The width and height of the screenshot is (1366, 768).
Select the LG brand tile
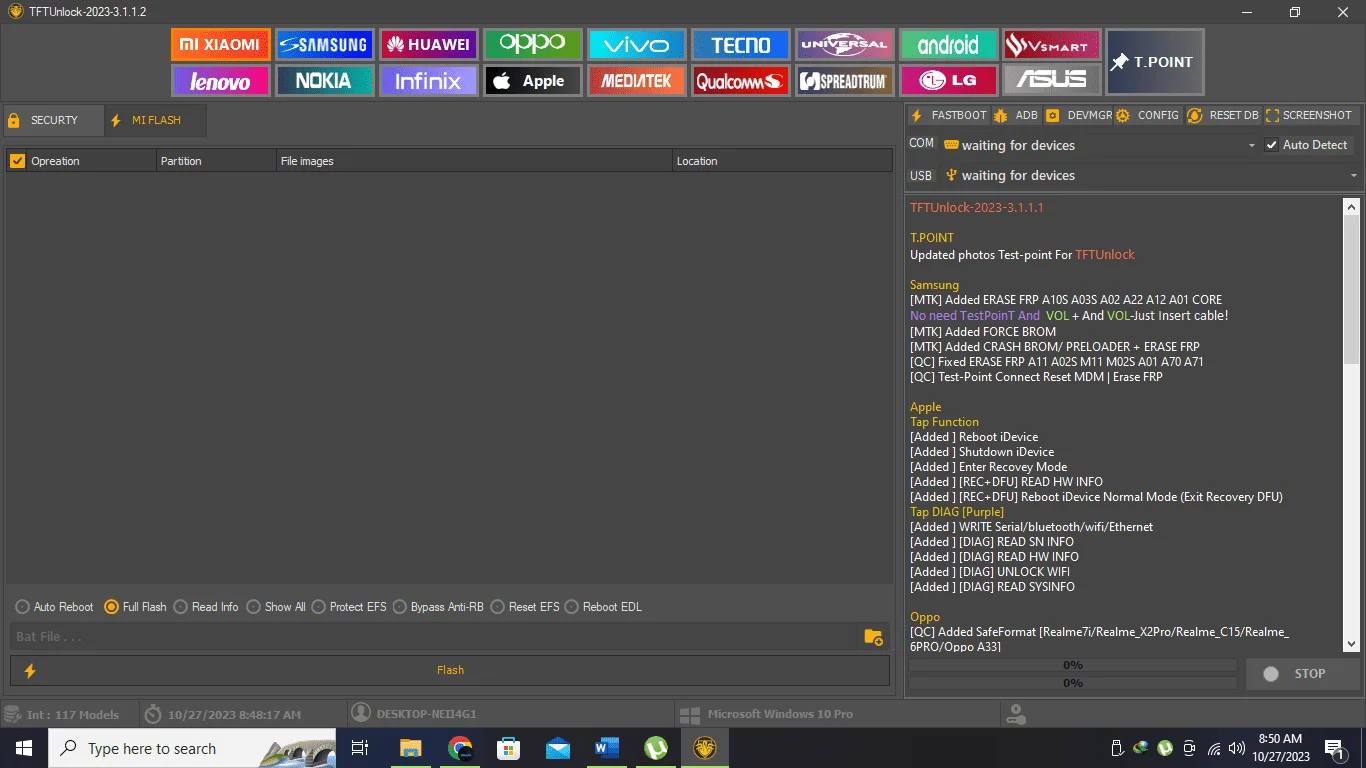coord(948,81)
